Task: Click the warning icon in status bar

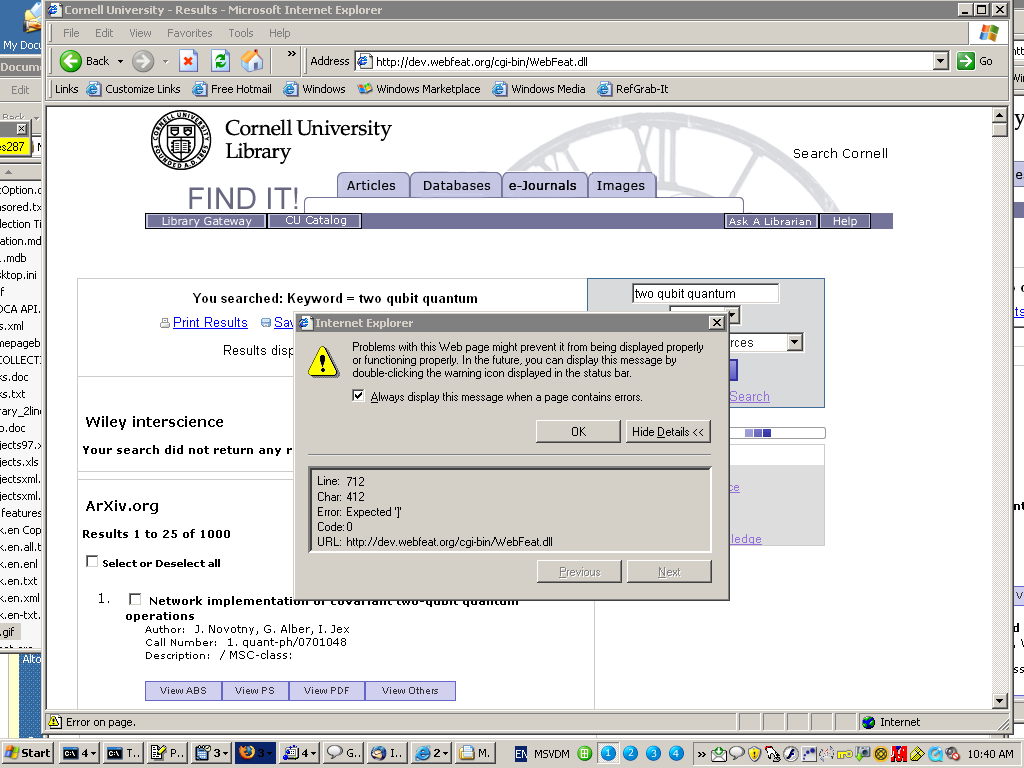Action: (56, 722)
